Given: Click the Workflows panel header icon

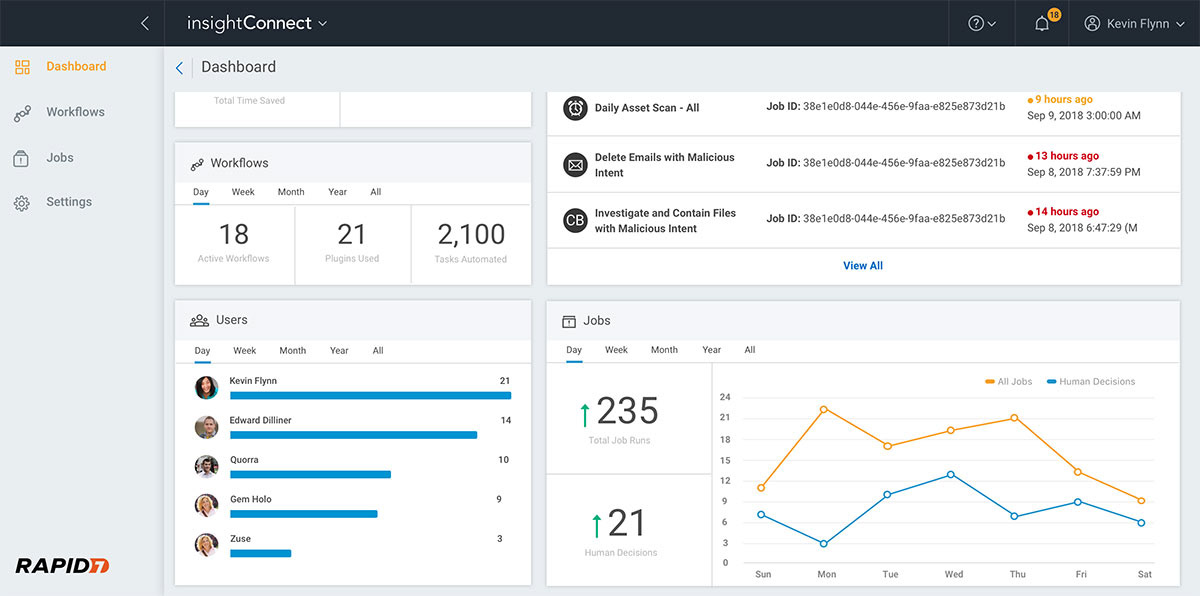Looking at the screenshot, I should click(197, 163).
